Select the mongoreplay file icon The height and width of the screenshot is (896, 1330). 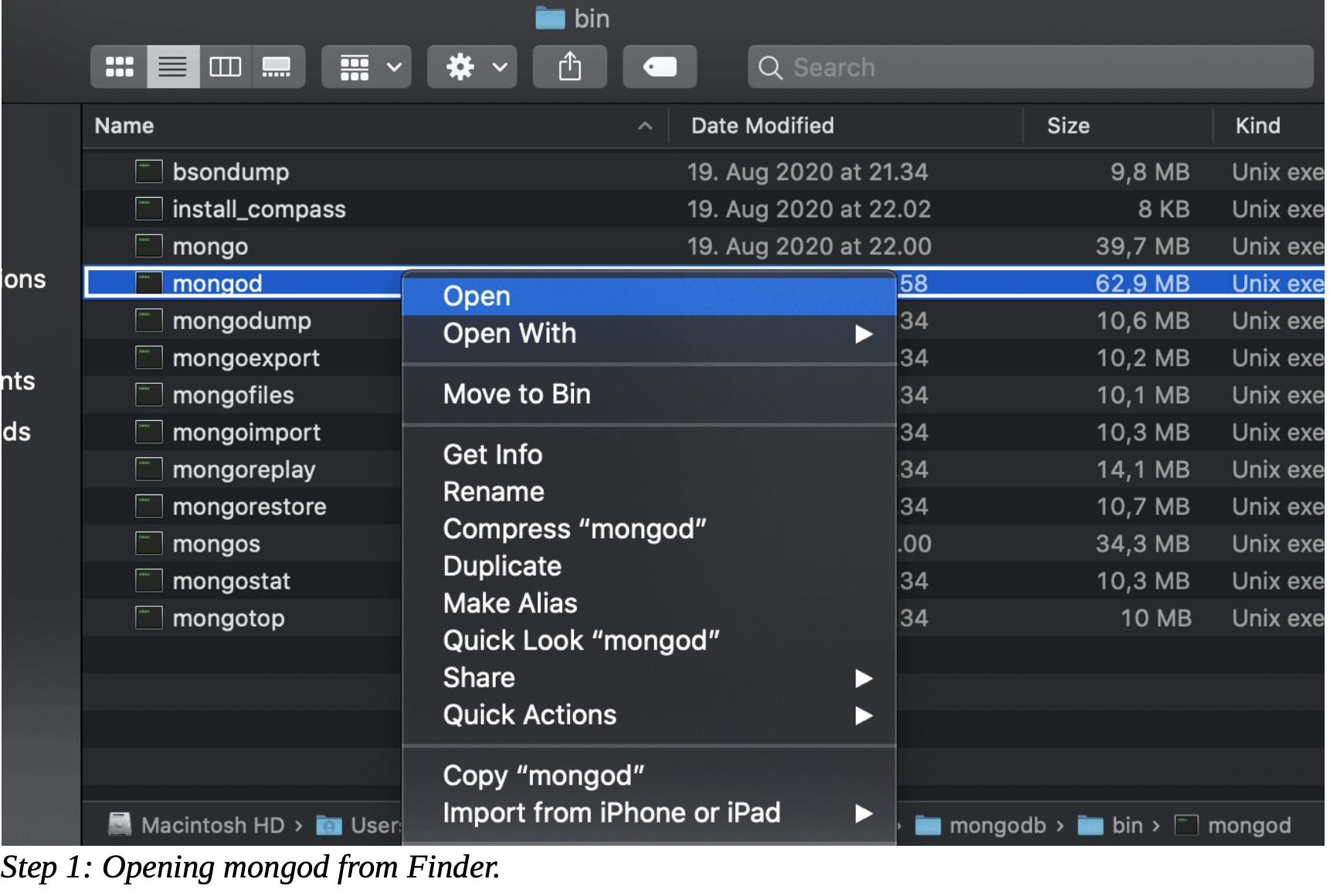click(x=149, y=469)
